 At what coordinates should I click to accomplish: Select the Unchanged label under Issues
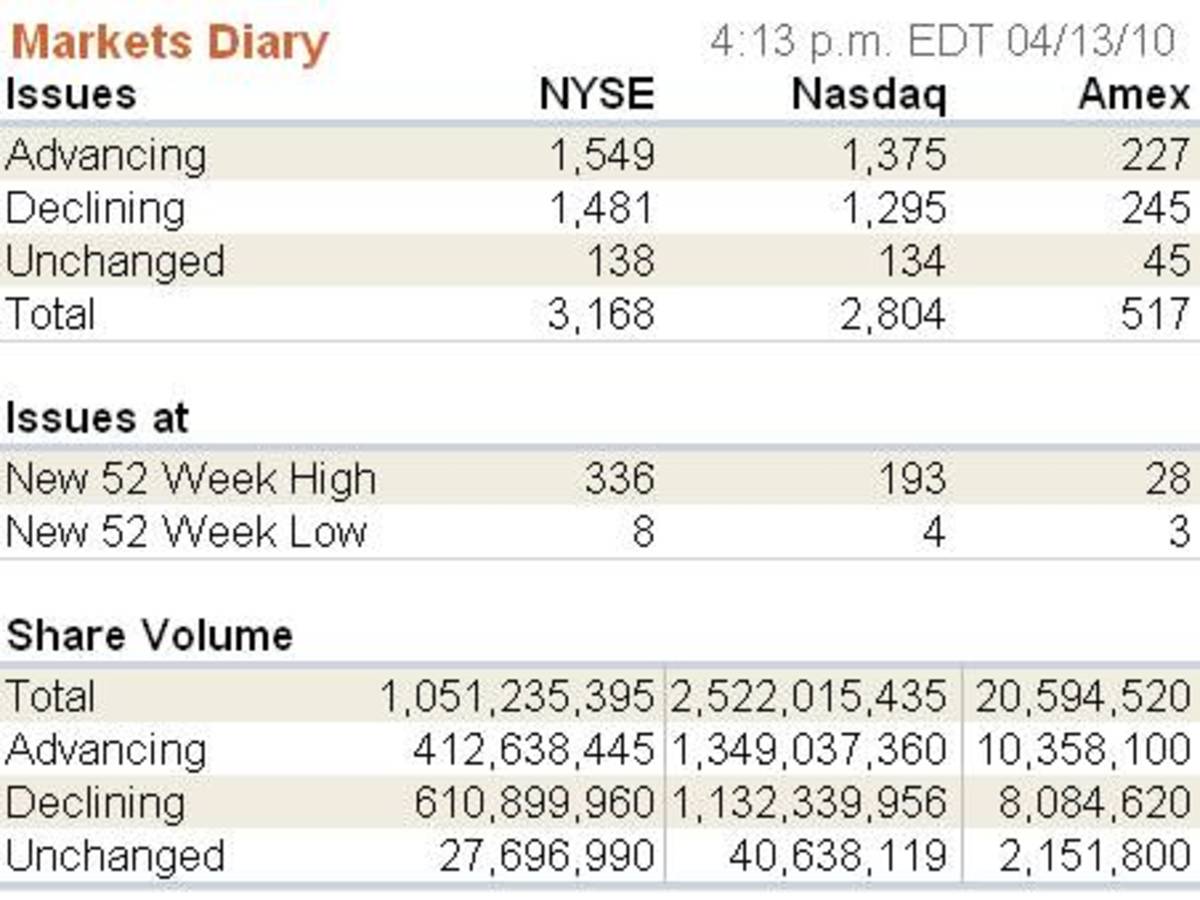tap(115, 261)
